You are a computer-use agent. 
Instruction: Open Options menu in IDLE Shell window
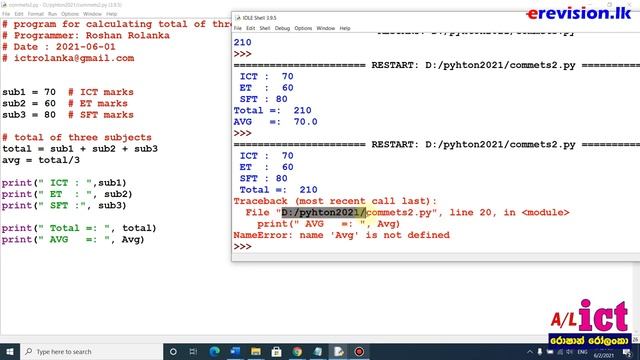point(303,28)
